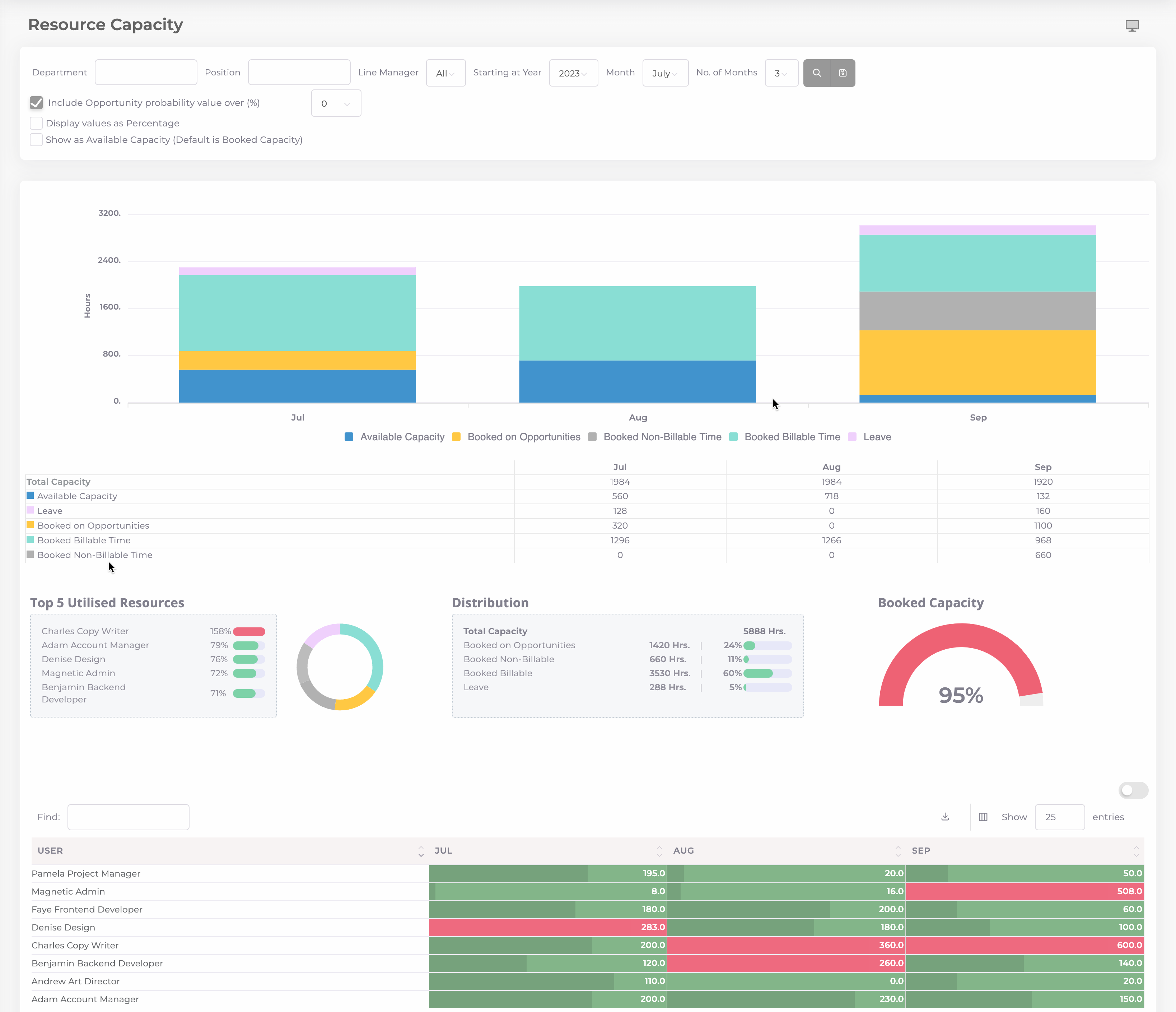Check Show as Available Capacity option
Screen dimensions: 1176x1012
pyautogui.click(x=36, y=140)
